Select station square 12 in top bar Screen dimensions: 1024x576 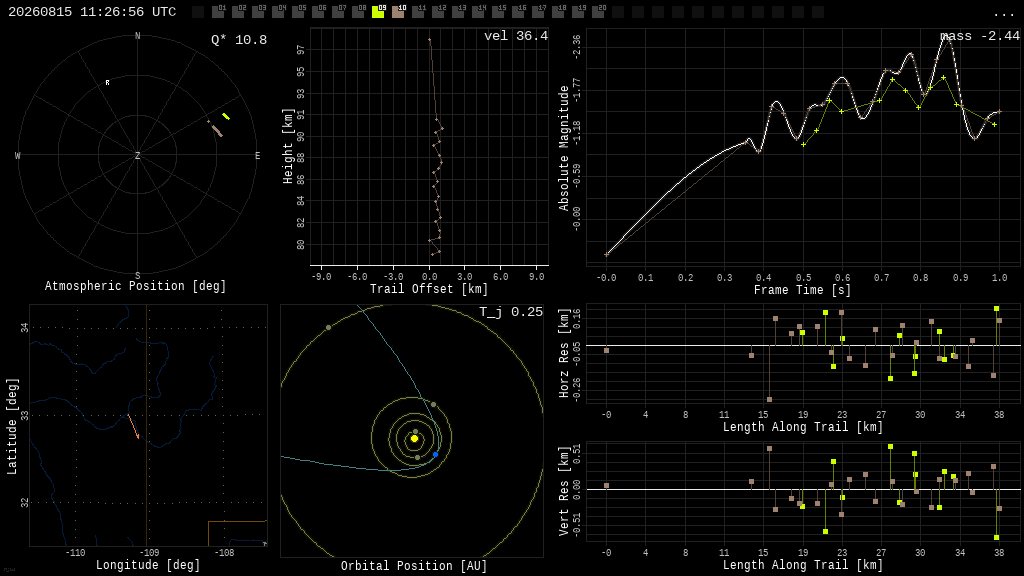click(x=438, y=12)
